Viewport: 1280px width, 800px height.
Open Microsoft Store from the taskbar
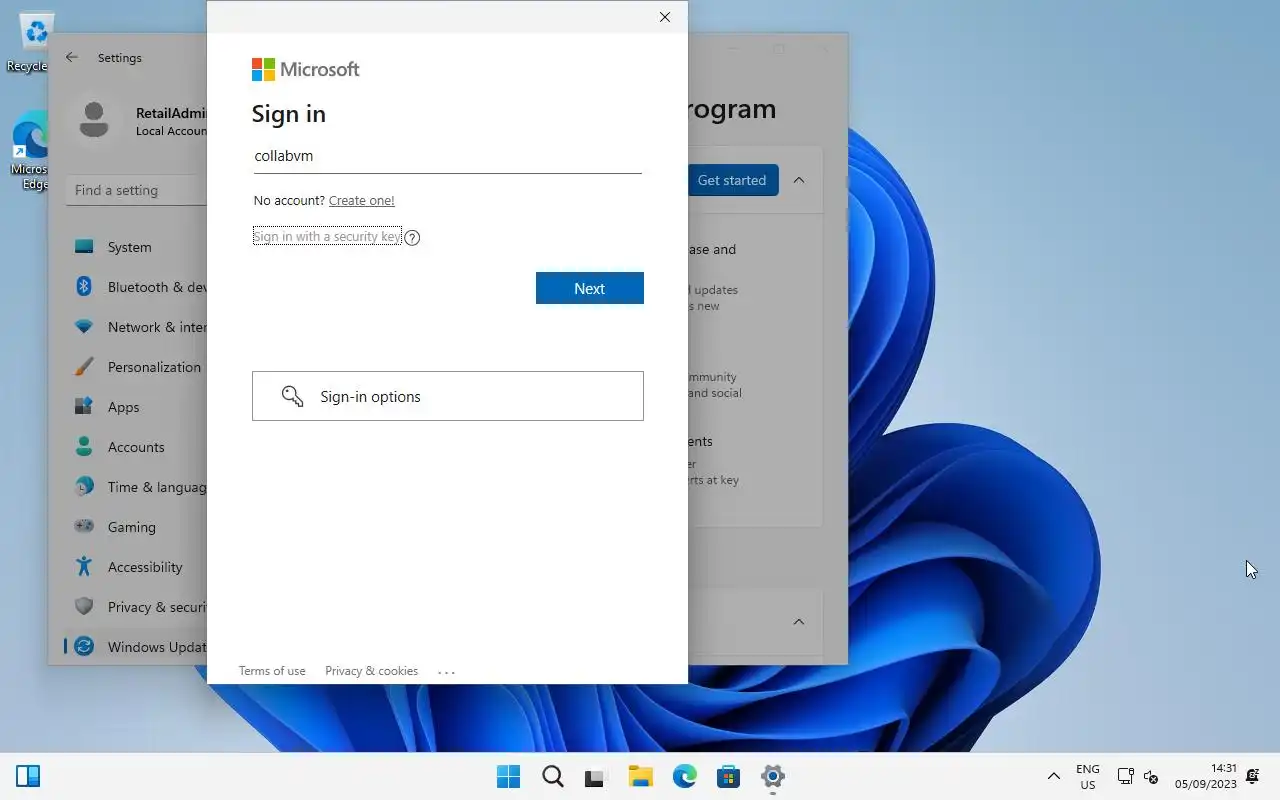728,776
